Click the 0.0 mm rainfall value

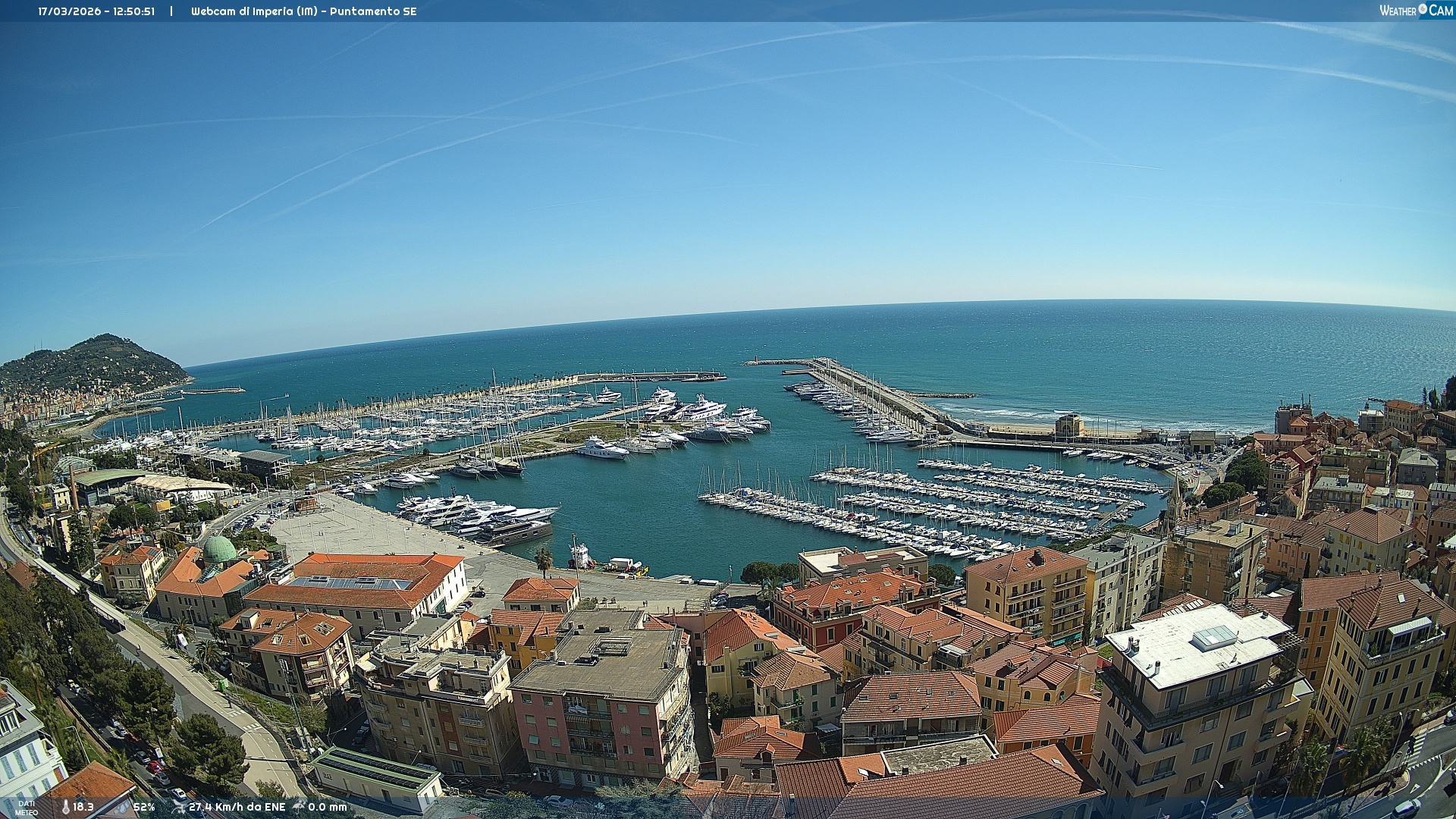[x=327, y=807]
